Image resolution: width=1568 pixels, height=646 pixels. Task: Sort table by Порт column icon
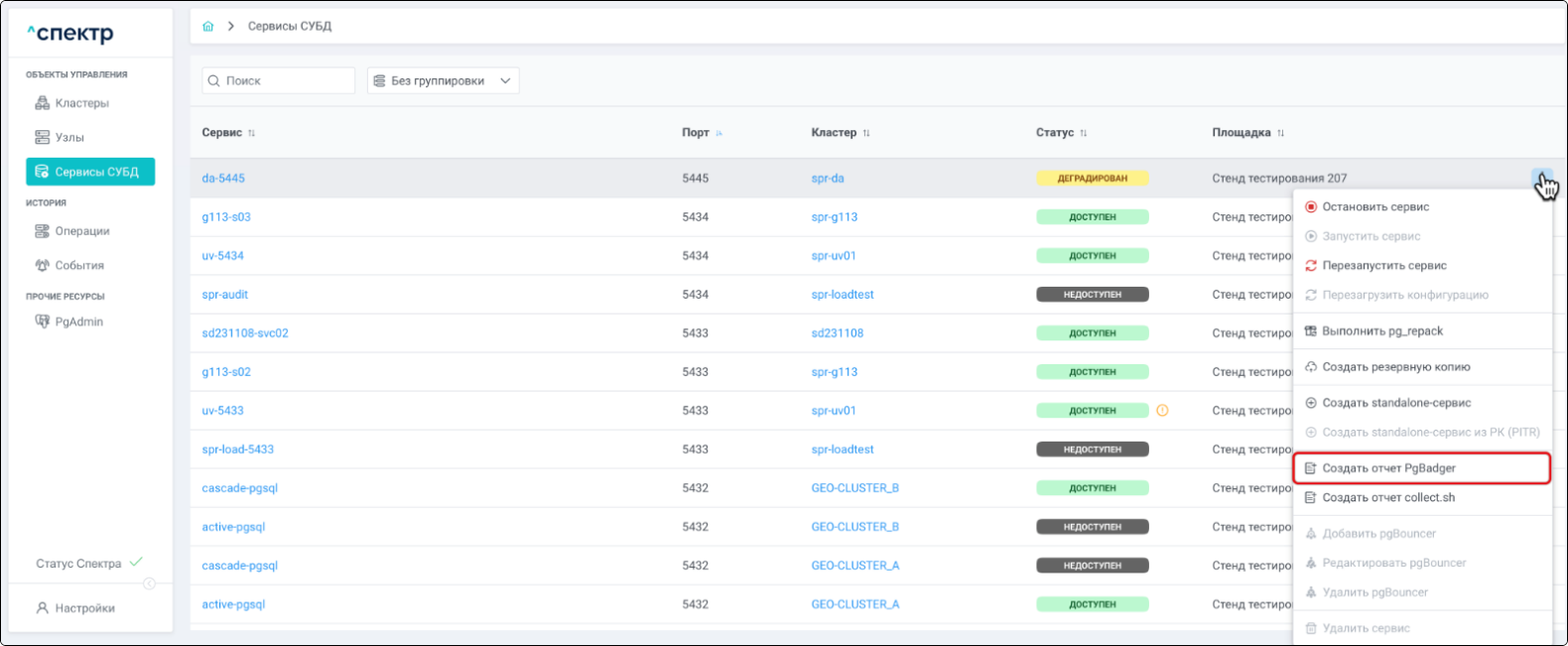click(719, 133)
